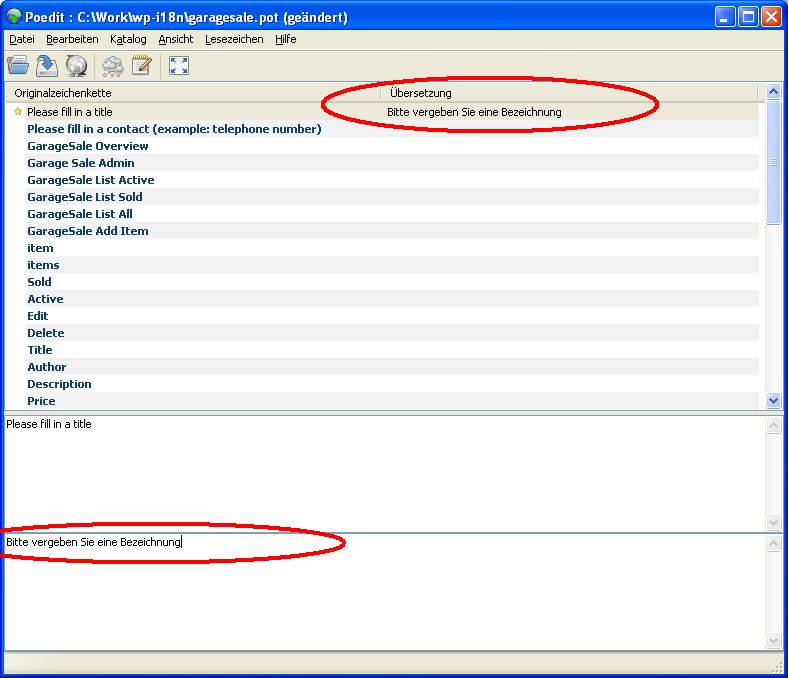Click the Poedit globe icon in the title bar
This screenshot has height=678, width=788.
click(13, 17)
